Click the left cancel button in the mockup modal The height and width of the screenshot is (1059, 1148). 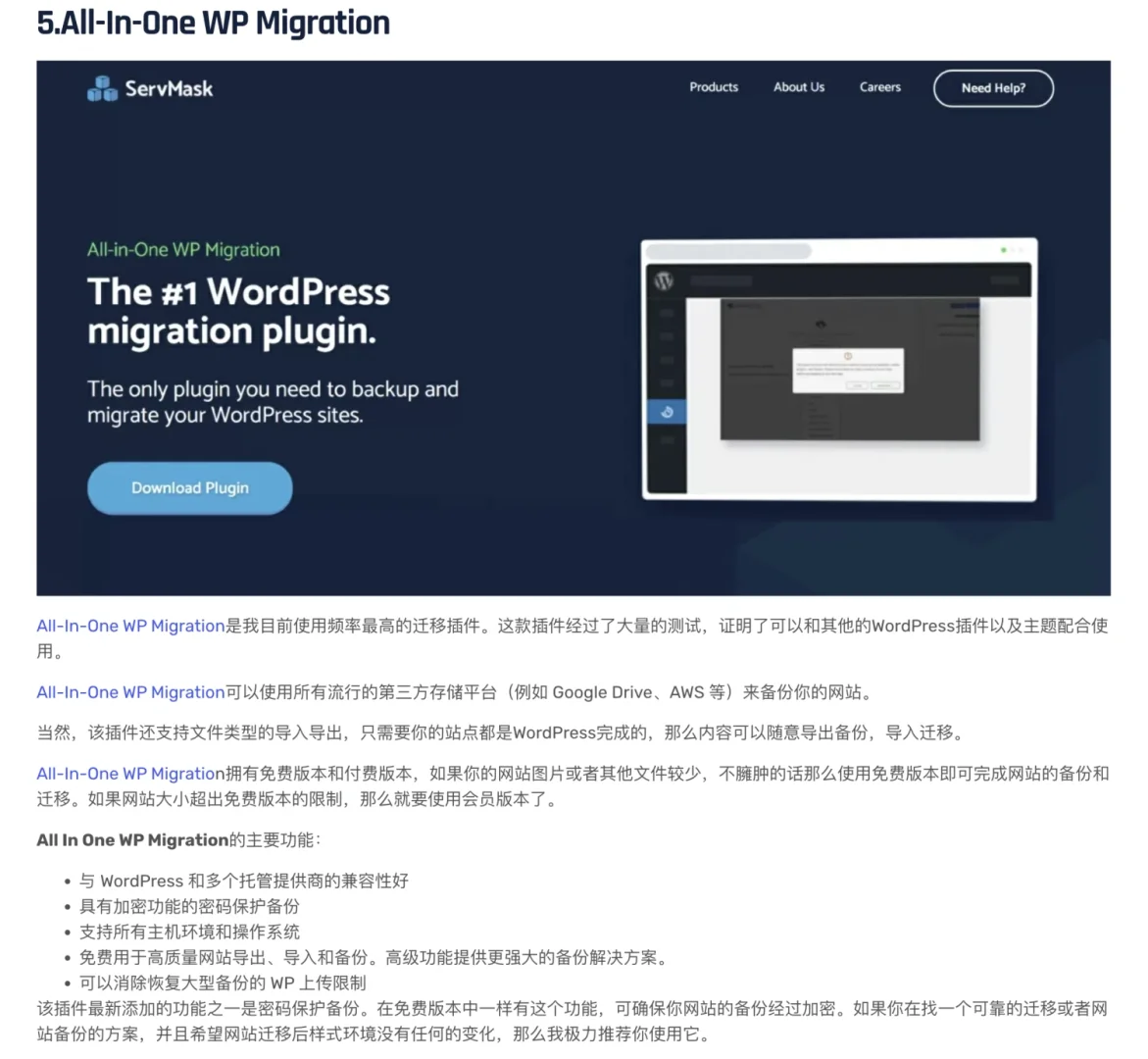857,385
